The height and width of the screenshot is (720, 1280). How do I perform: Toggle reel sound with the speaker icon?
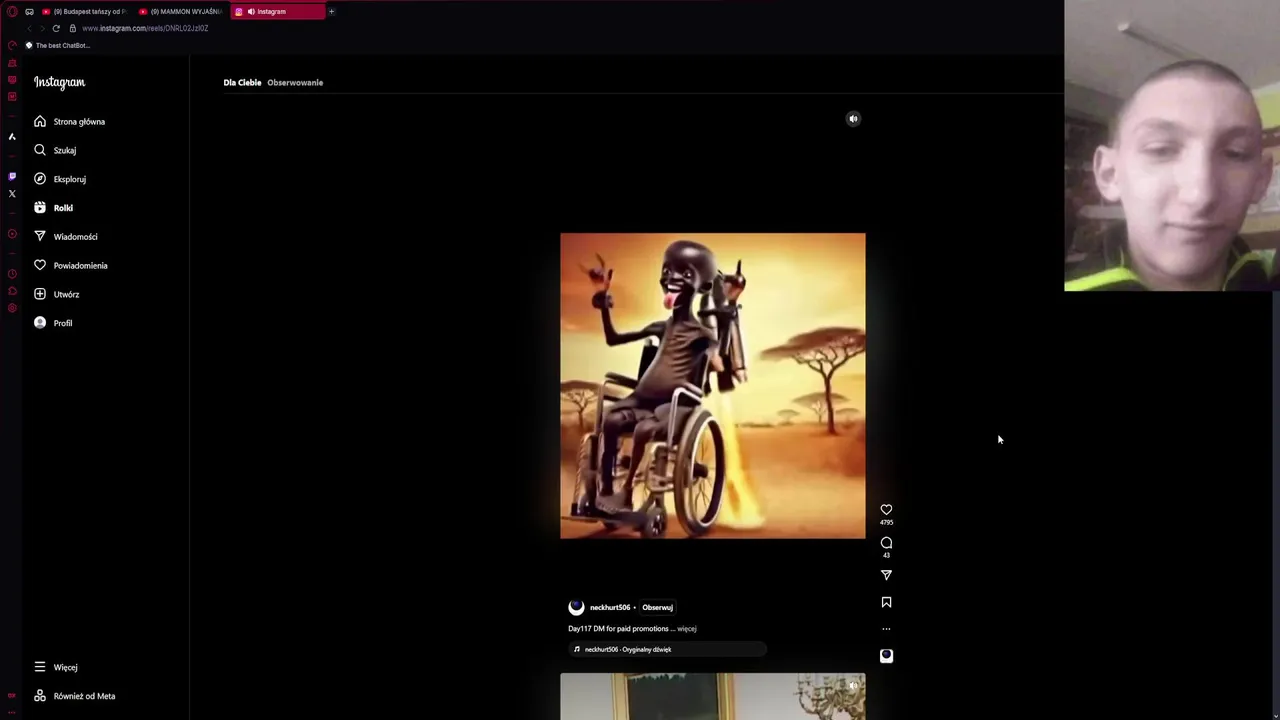coord(853,119)
